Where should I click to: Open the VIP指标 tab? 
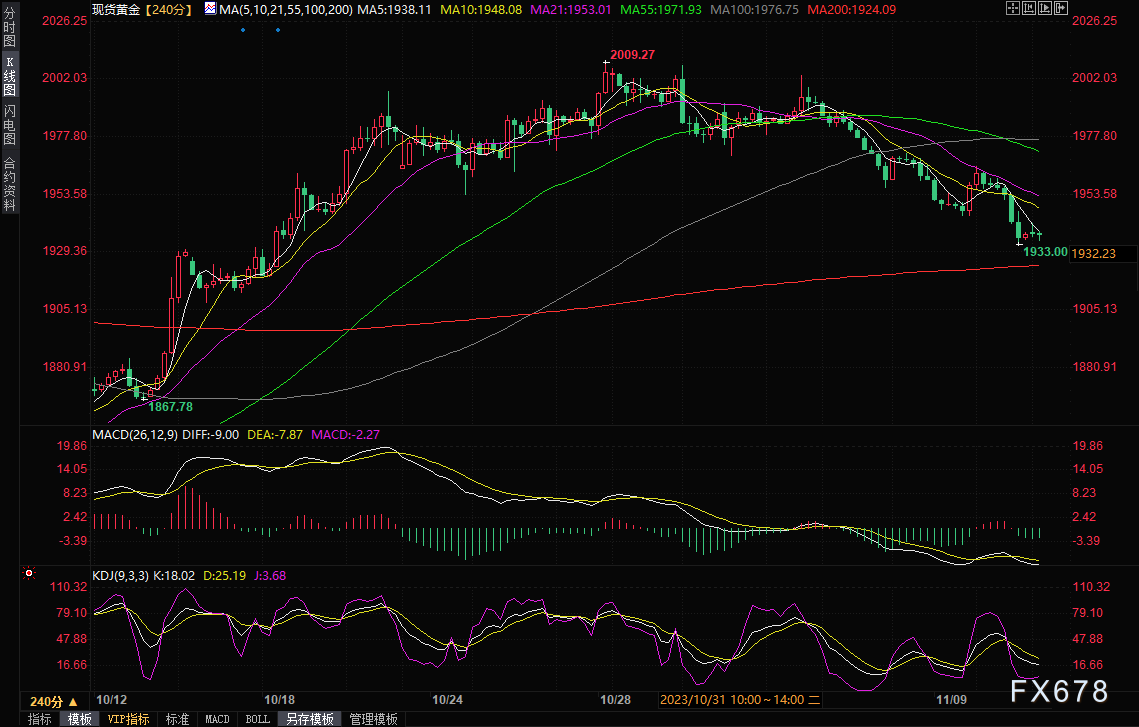tap(127, 719)
